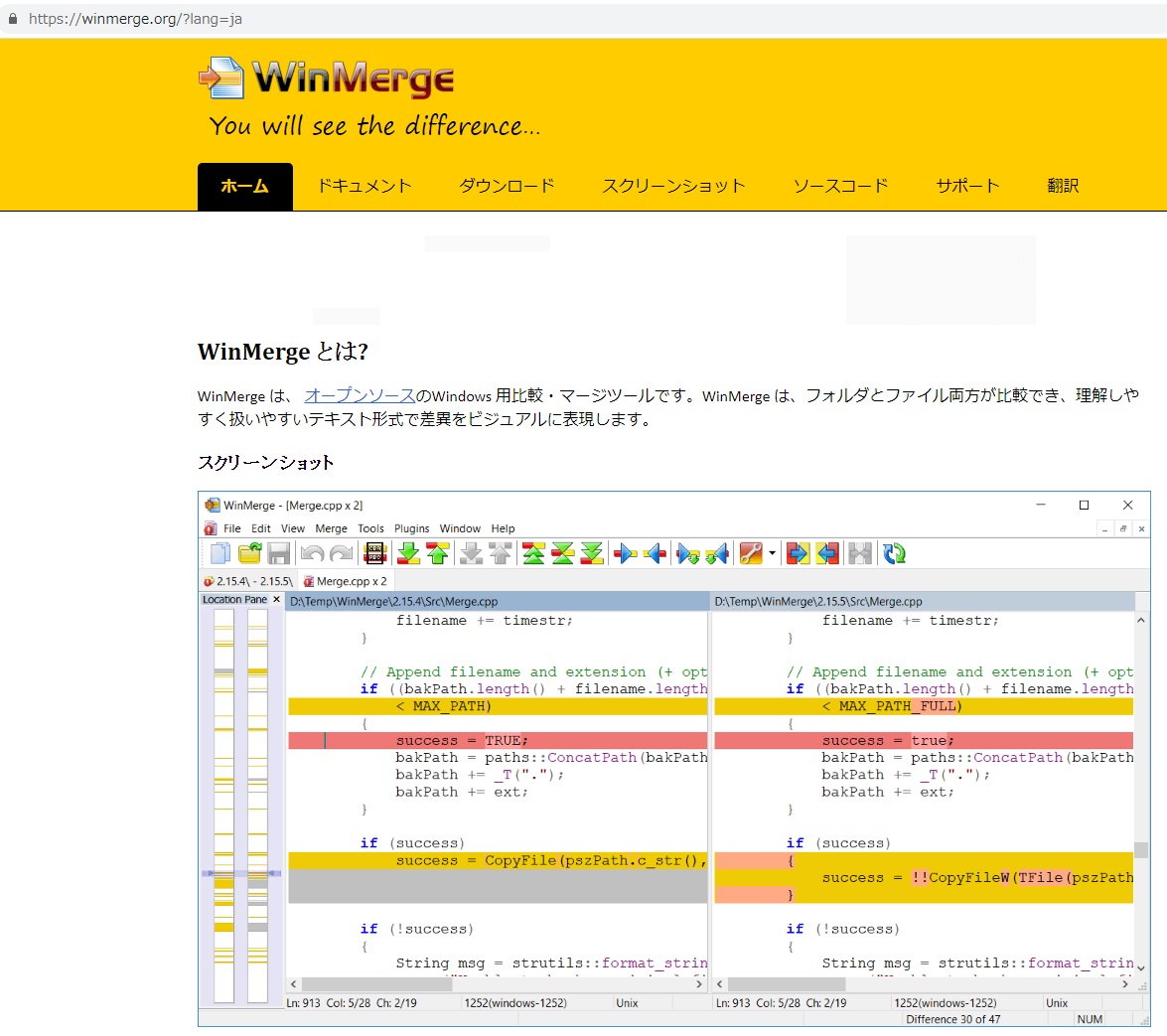Click the vertical scrollbar thumb of the diff view

point(1141,850)
